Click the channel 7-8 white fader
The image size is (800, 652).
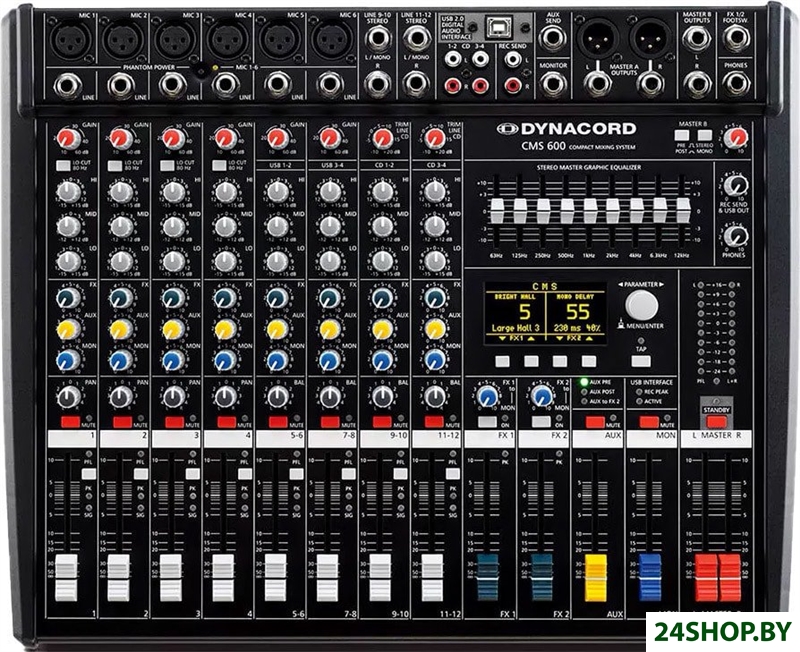[x=328, y=578]
